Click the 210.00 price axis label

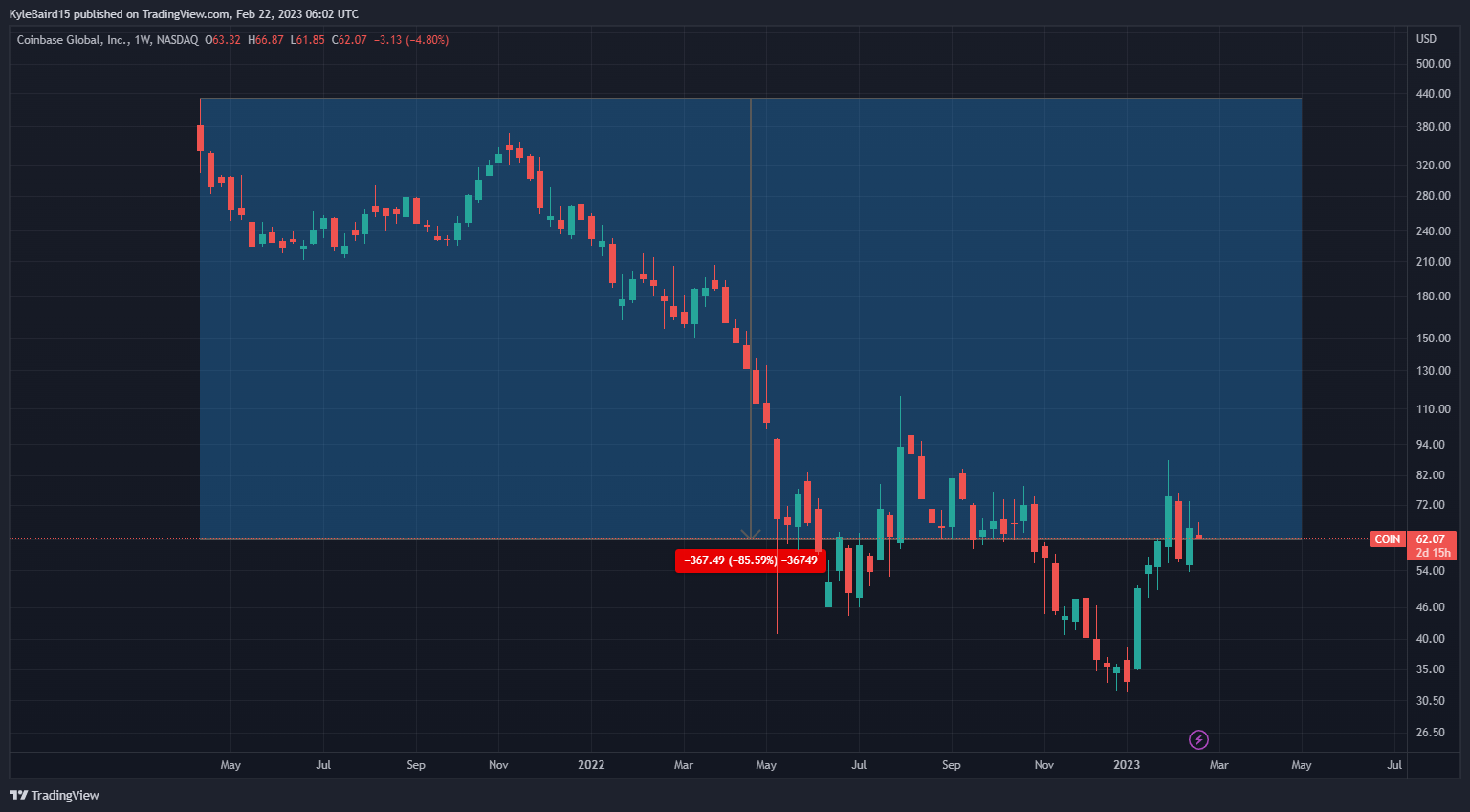(1434, 262)
